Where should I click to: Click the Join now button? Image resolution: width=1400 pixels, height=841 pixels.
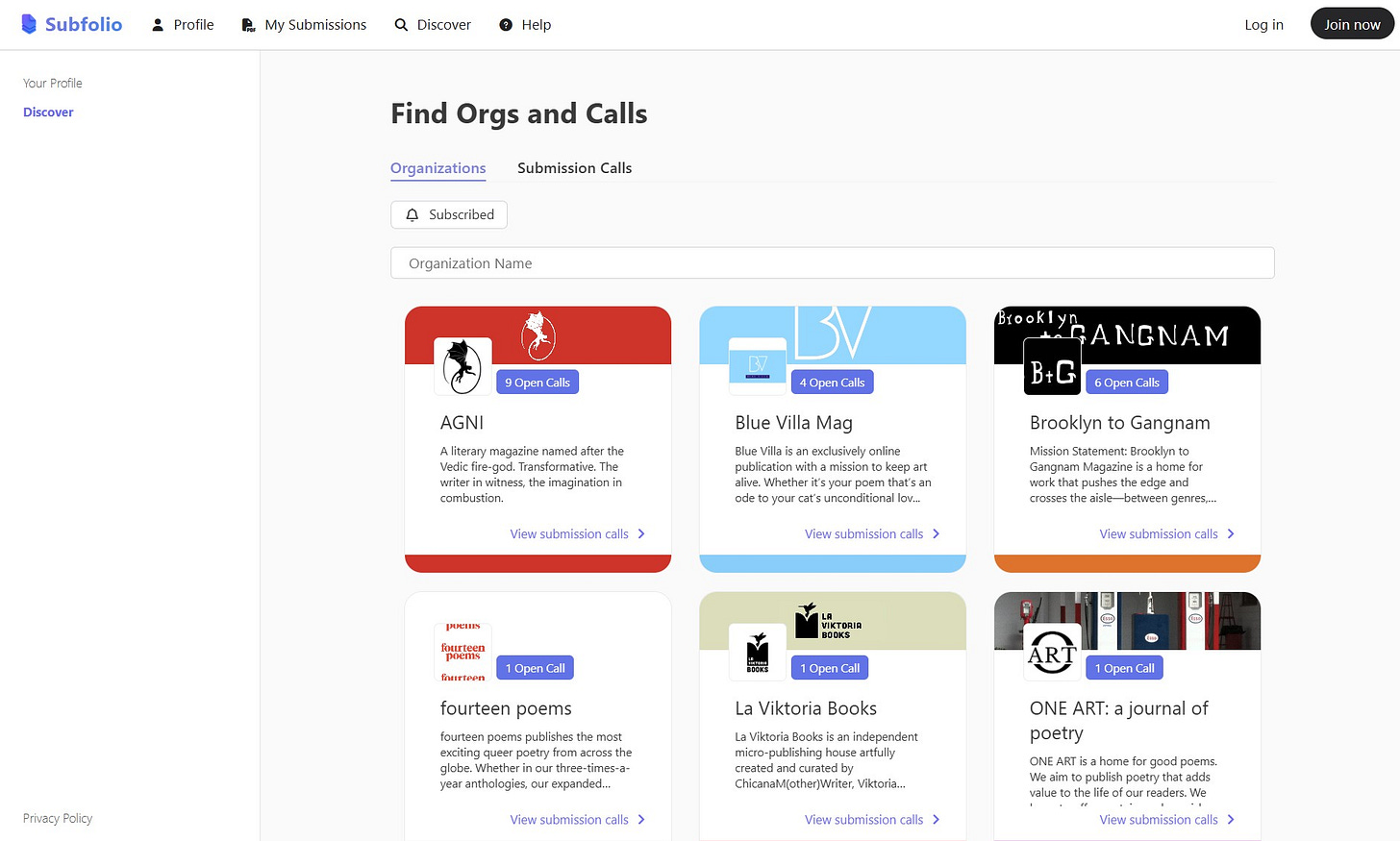click(x=1352, y=25)
